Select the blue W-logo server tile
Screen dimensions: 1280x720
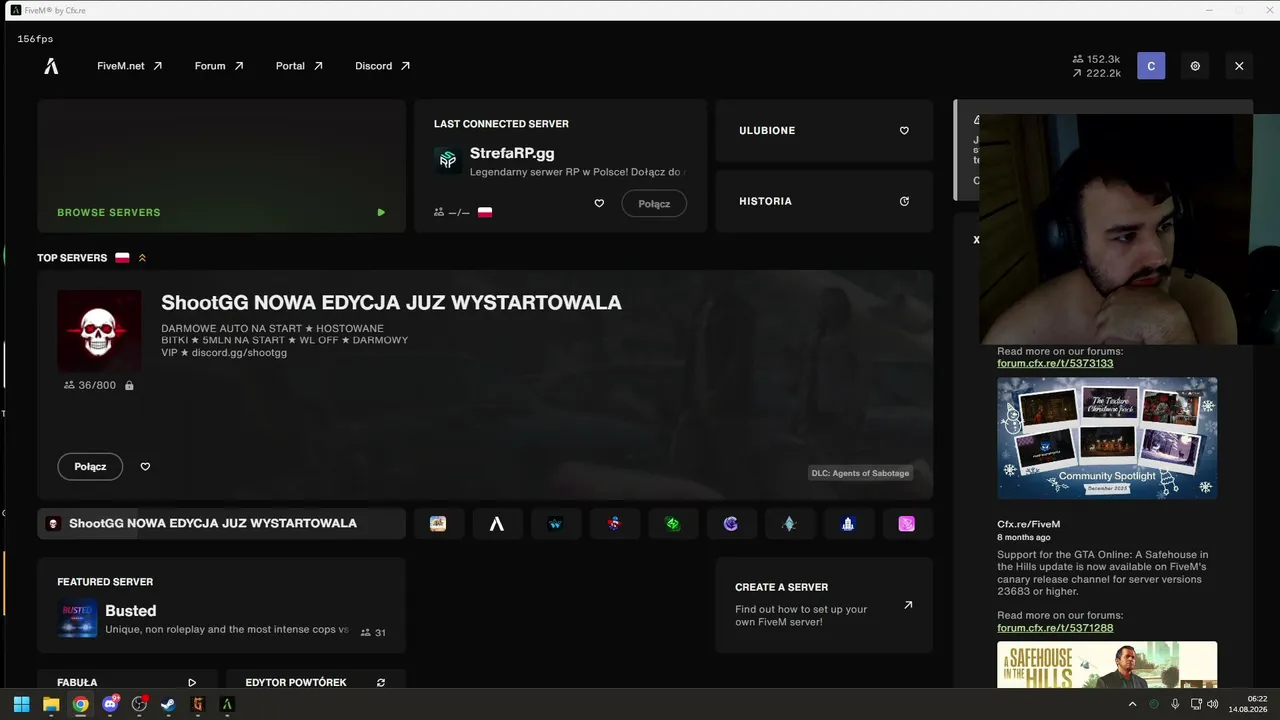pos(555,523)
